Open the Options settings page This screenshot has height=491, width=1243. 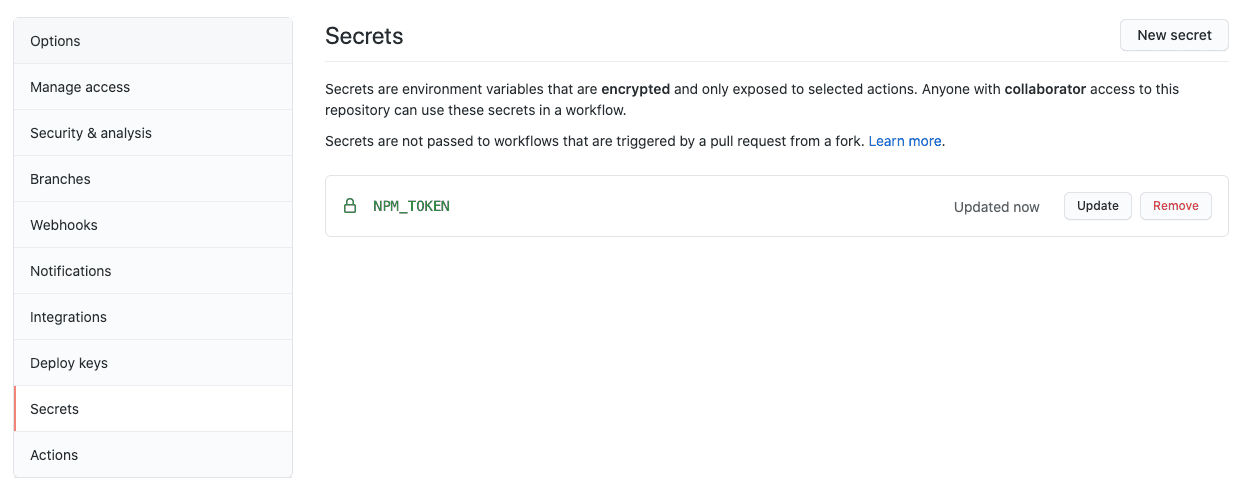pos(153,41)
